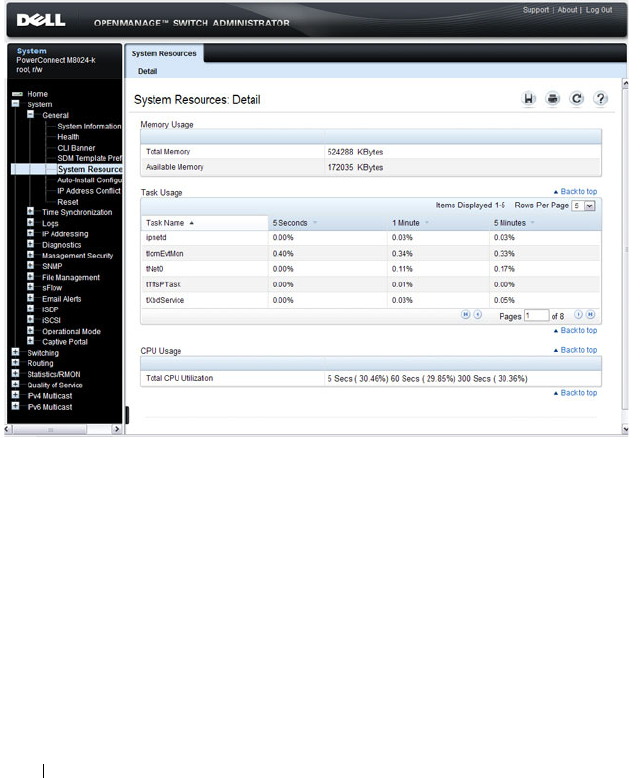The image size is (641, 778).
Task: Expand the Captive Portal node
Action: [30, 341]
